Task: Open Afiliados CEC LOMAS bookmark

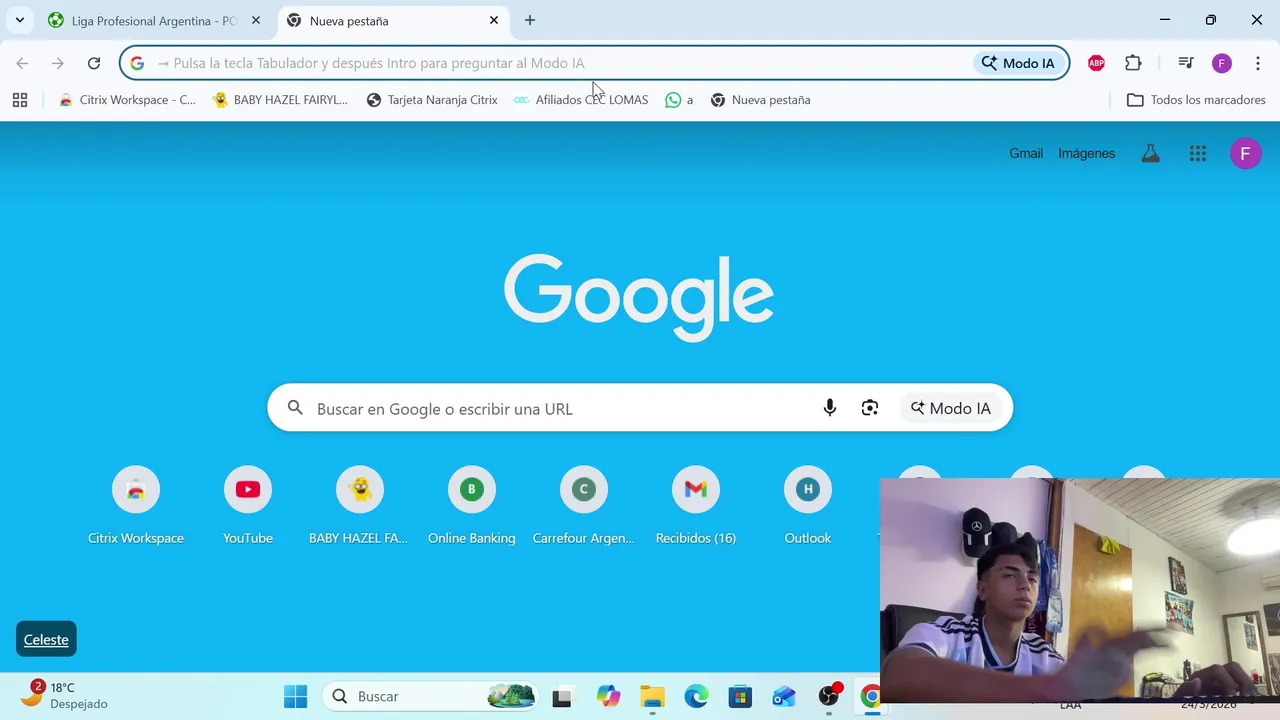Action: (x=581, y=100)
